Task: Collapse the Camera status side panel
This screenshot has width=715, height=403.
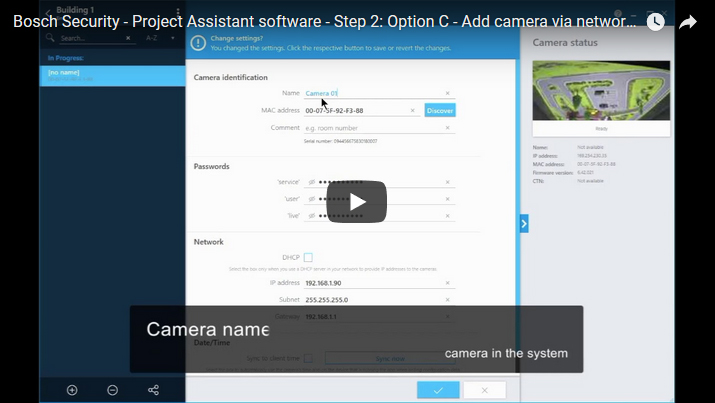Action: (524, 224)
